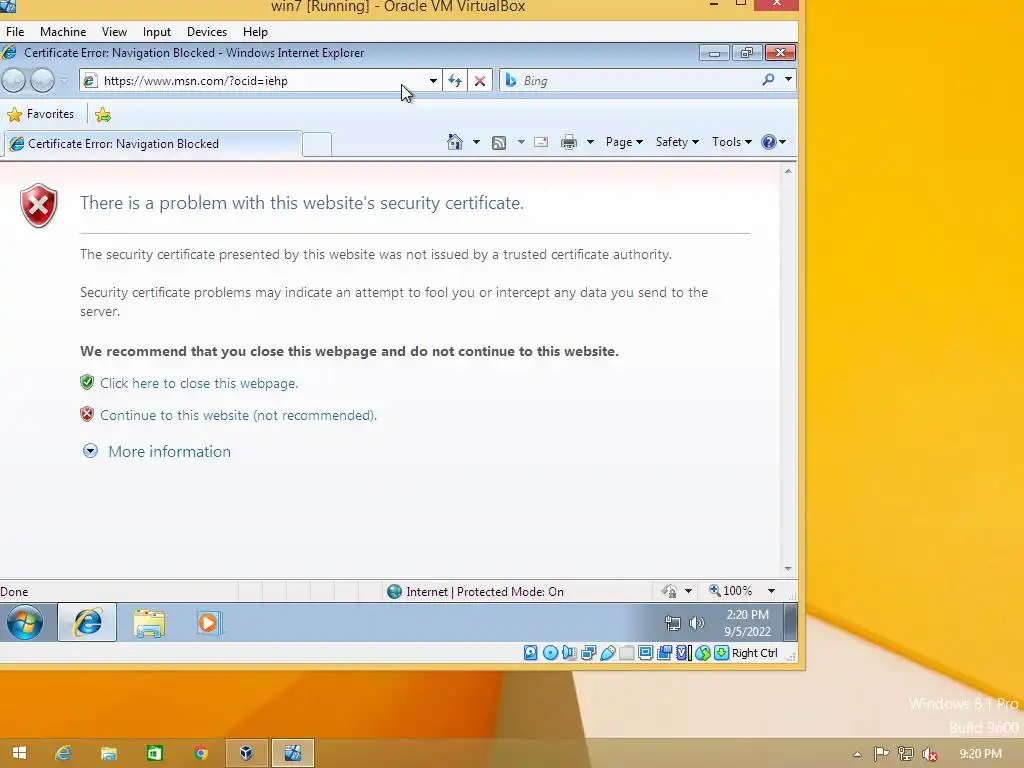The width and height of the screenshot is (1024, 768).
Task: Click the page scrollbar down arrow
Action: click(x=788, y=569)
